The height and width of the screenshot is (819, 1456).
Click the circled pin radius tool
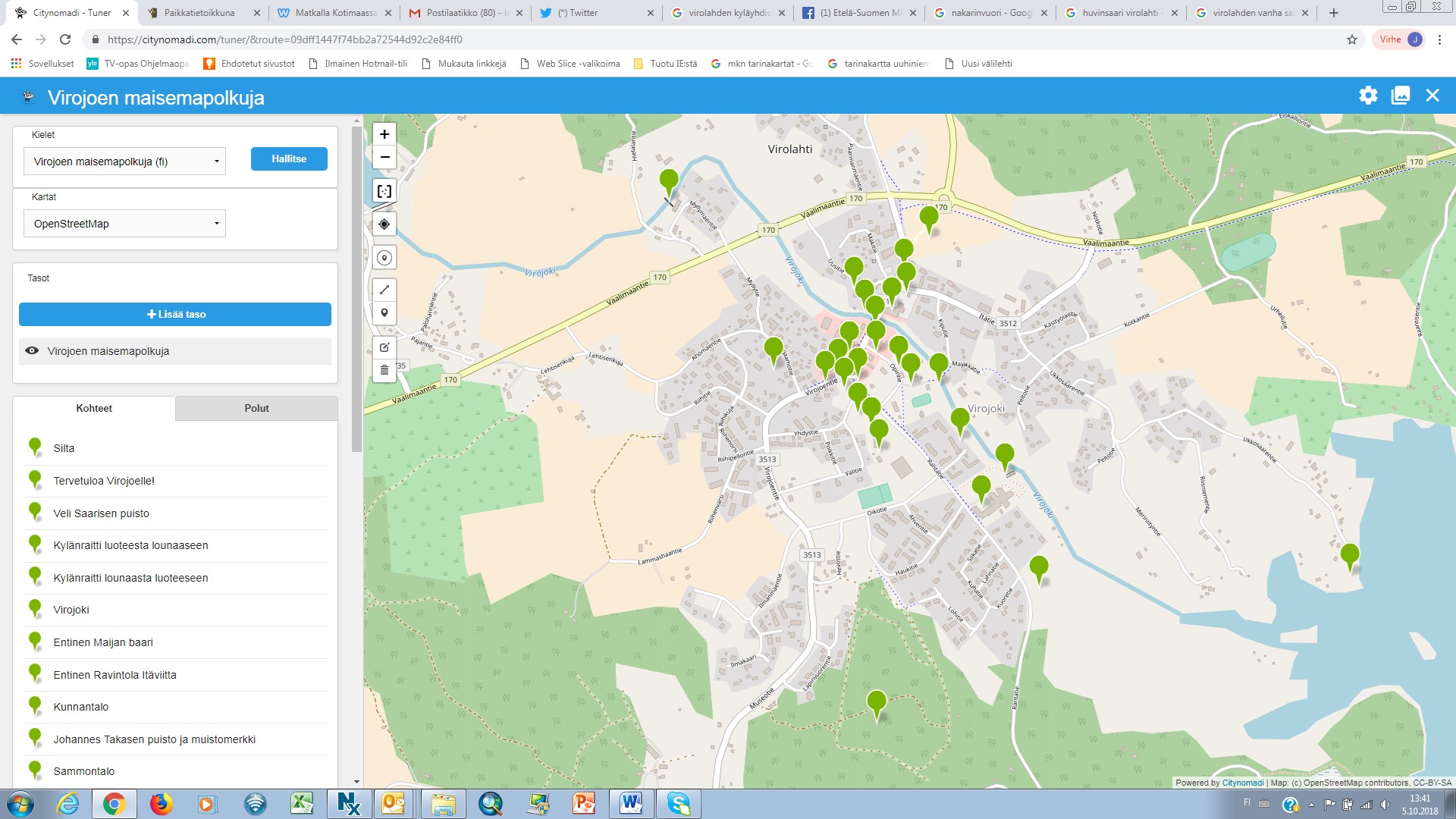384,258
